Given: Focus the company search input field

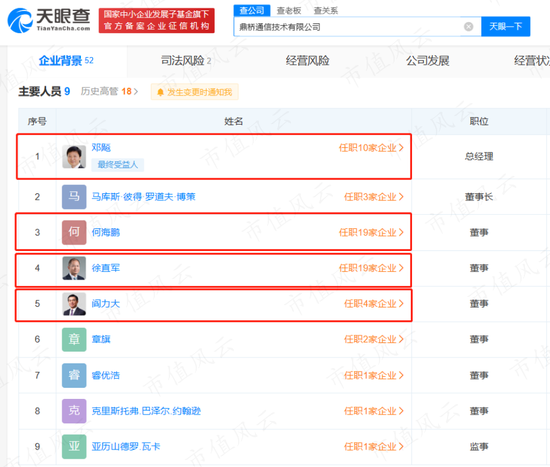Looking at the screenshot, I should (x=357, y=27).
